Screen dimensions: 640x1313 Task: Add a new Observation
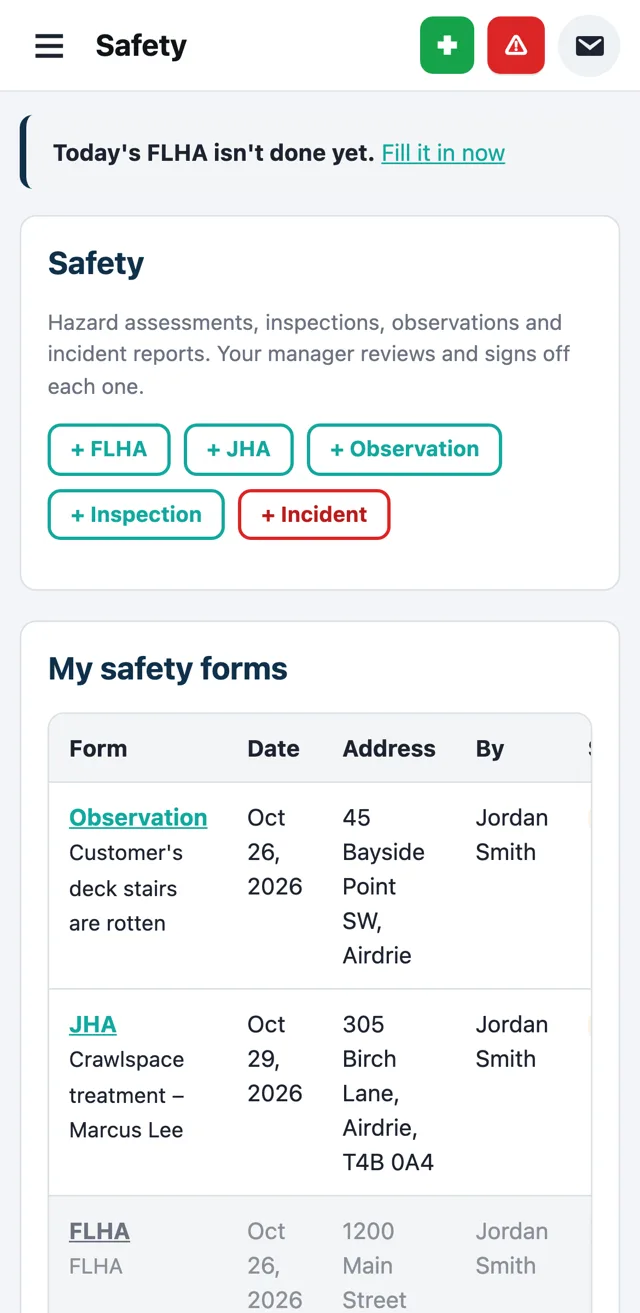point(404,449)
